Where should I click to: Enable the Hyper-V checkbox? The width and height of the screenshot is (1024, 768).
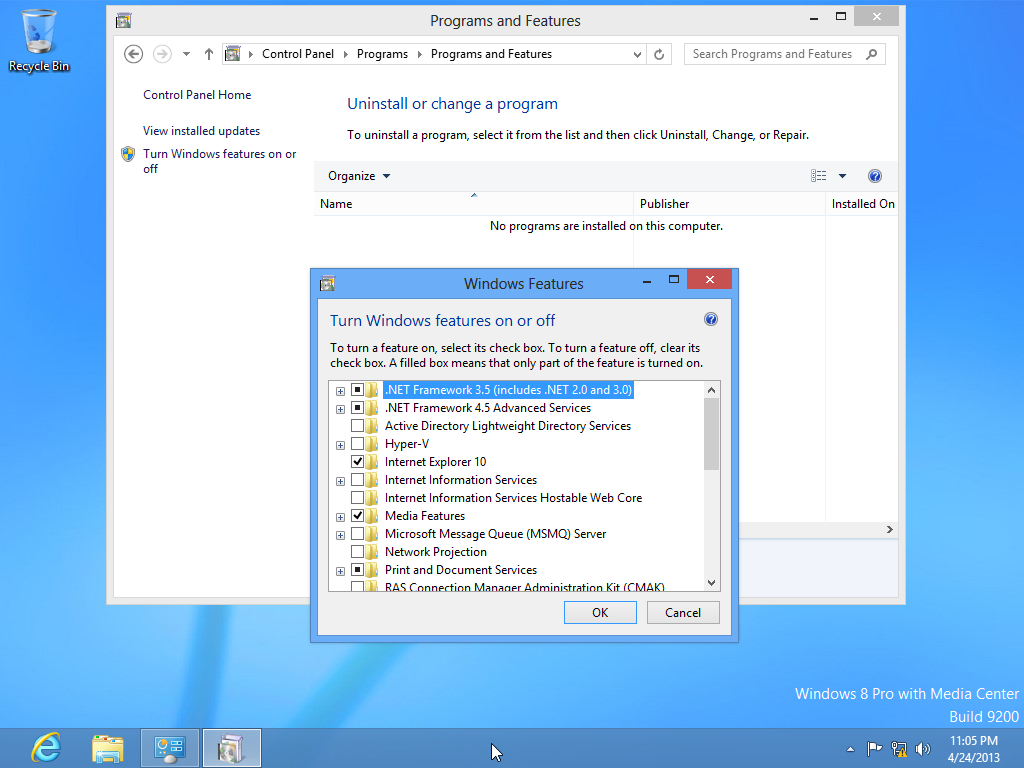tap(357, 444)
